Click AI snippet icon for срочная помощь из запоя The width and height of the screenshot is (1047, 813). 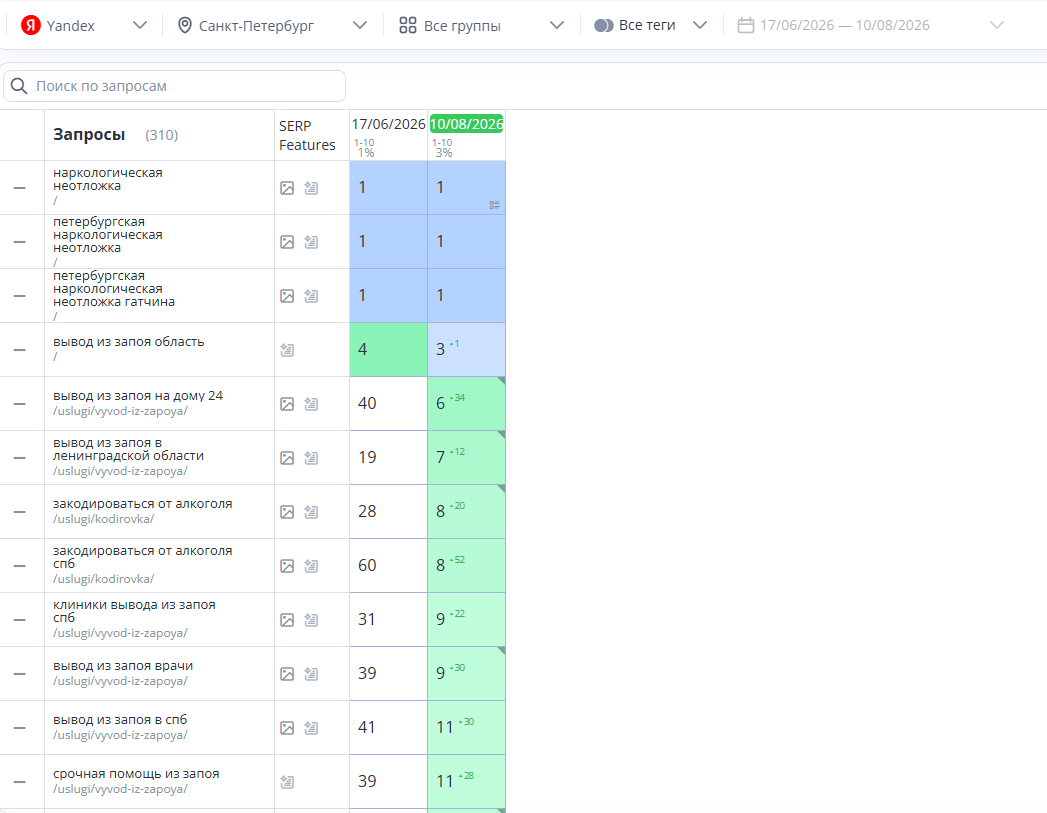287,782
